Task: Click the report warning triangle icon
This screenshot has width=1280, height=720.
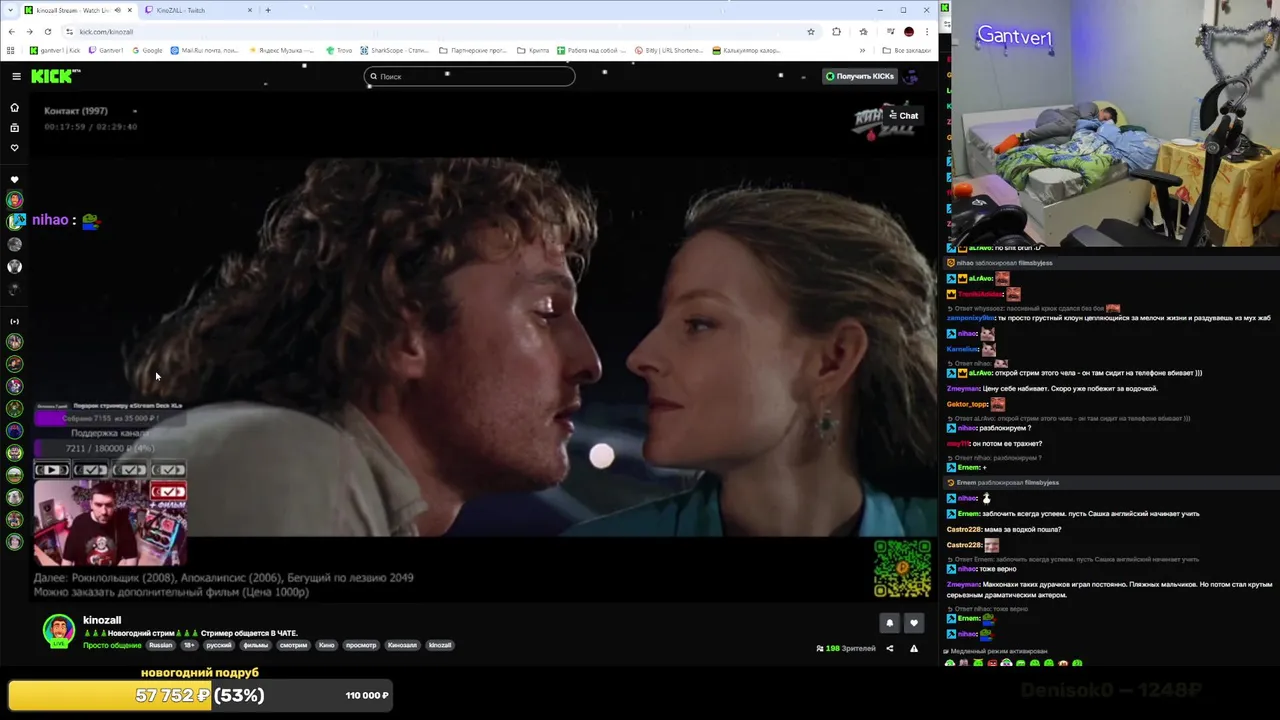Action: coord(913,648)
